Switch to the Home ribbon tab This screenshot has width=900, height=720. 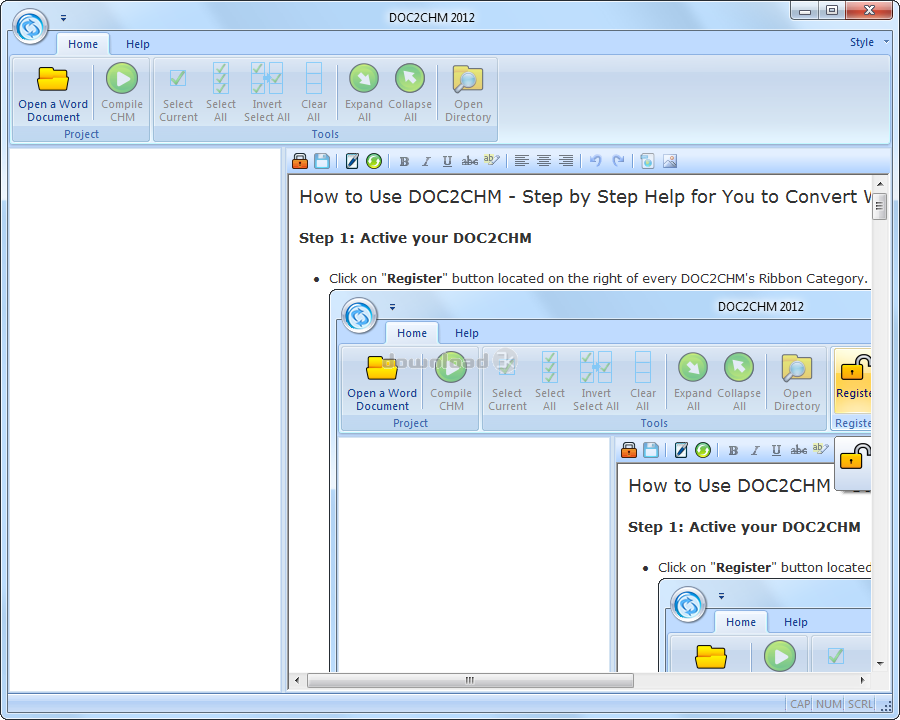pos(83,44)
